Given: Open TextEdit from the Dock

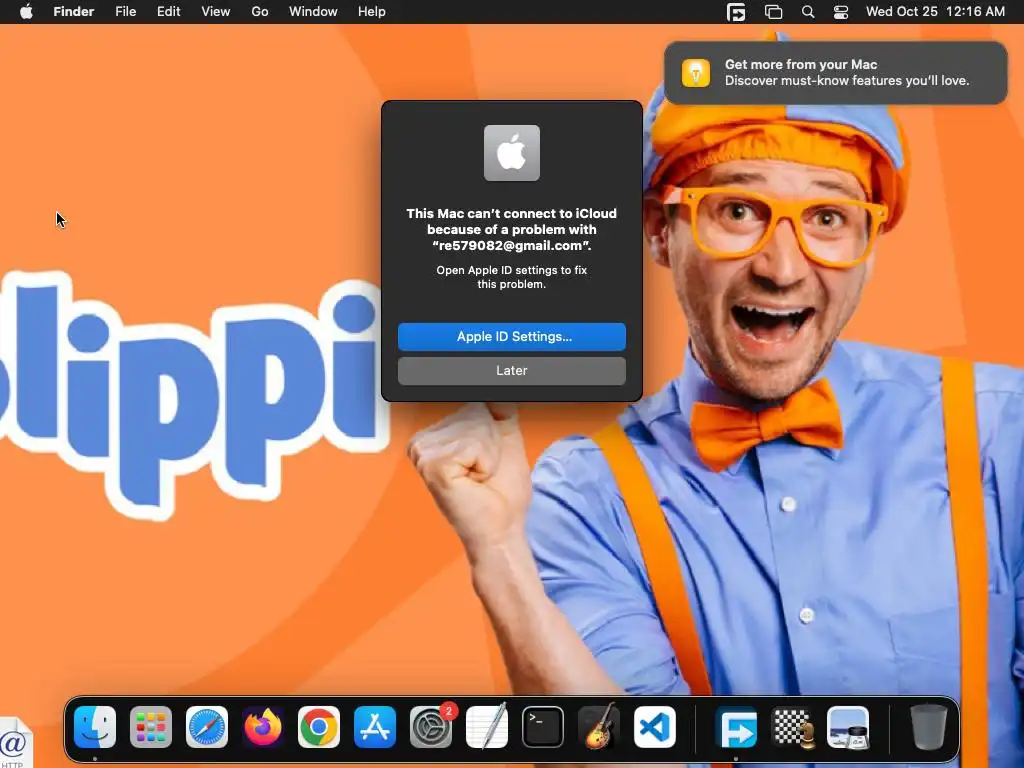Looking at the screenshot, I should pos(487,726).
